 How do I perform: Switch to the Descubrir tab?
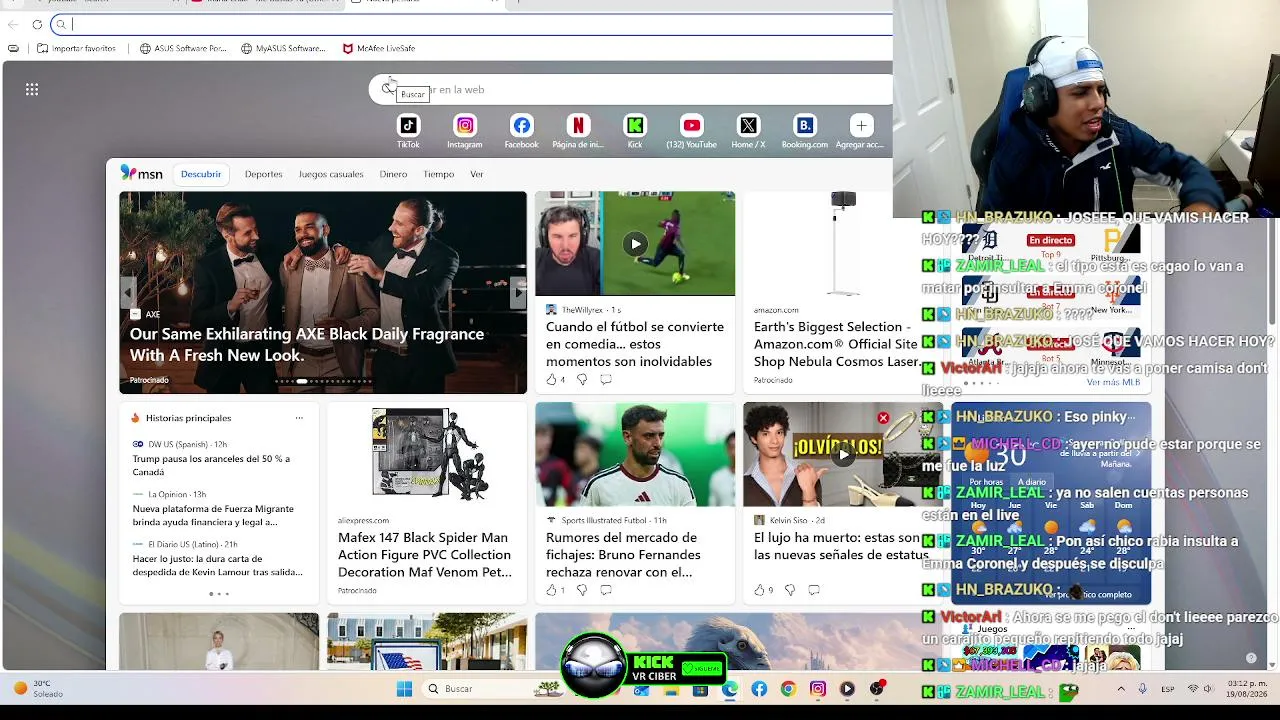coord(201,174)
